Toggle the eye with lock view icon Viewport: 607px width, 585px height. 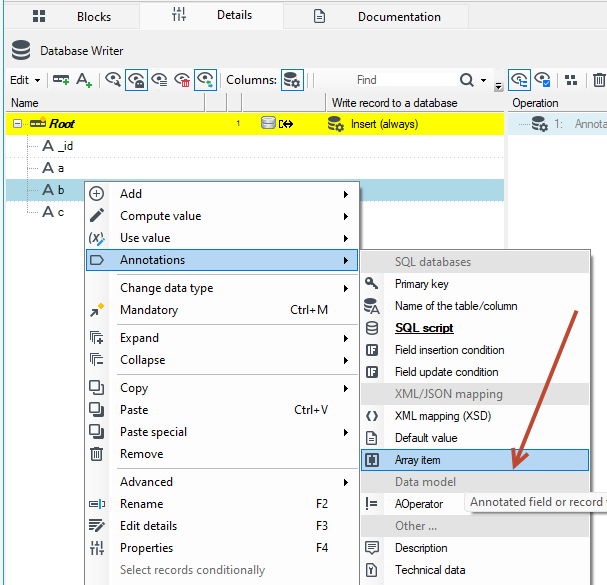click(136, 80)
